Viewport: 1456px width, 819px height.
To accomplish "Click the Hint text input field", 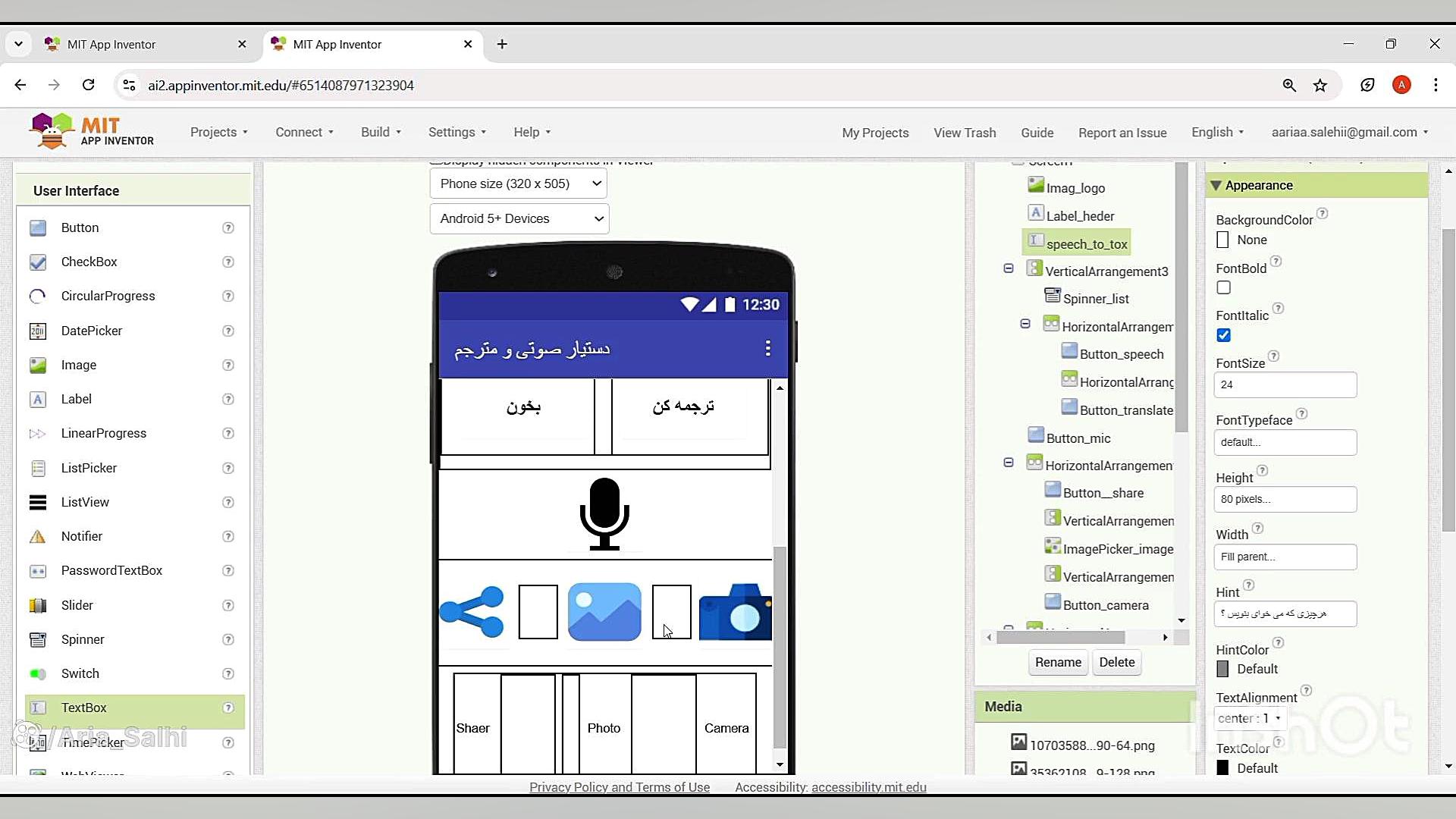I will pos(1285,613).
